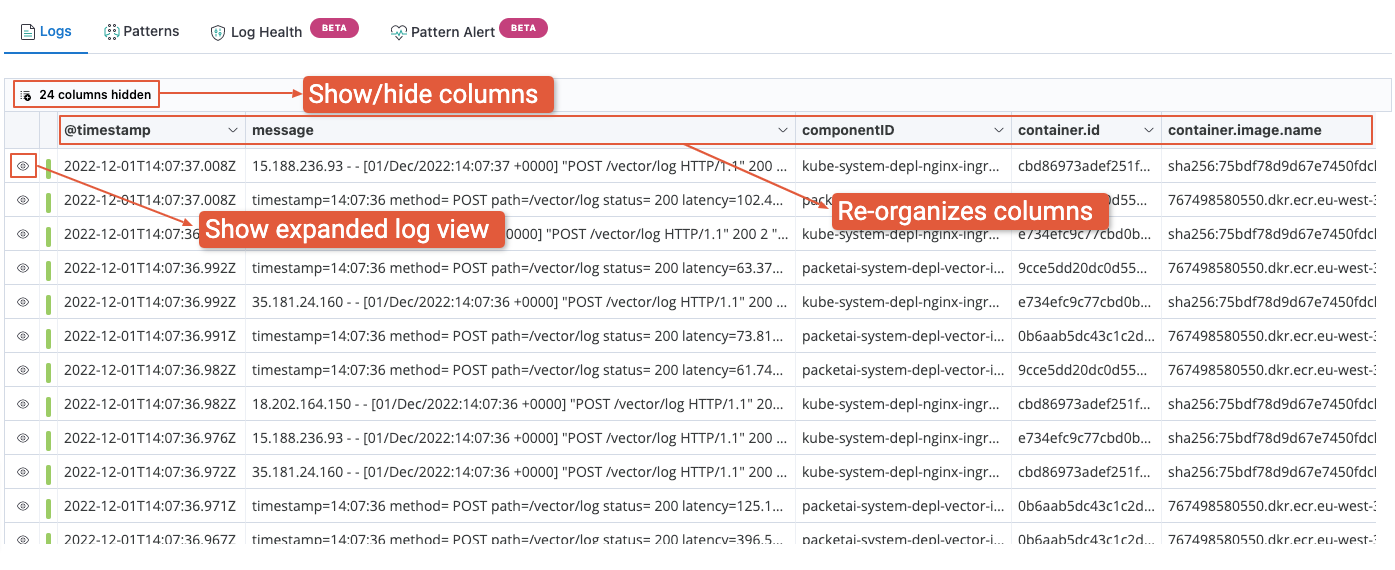Click the Pattern Alert heart icon
Viewport: 1395px width, 570px height.
click(x=399, y=32)
